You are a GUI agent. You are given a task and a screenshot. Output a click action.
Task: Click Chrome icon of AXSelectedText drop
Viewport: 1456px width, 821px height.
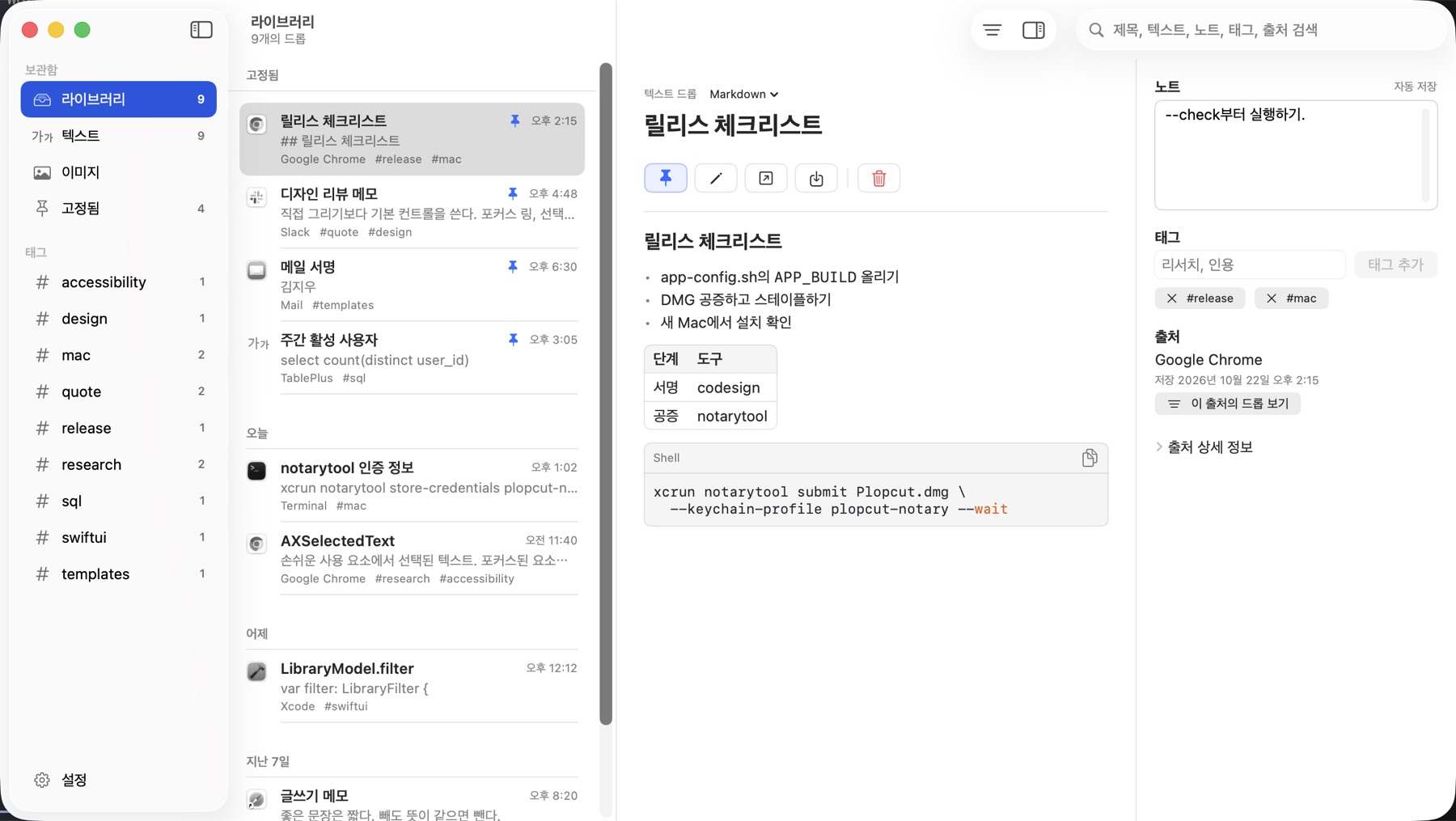click(256, 544)
